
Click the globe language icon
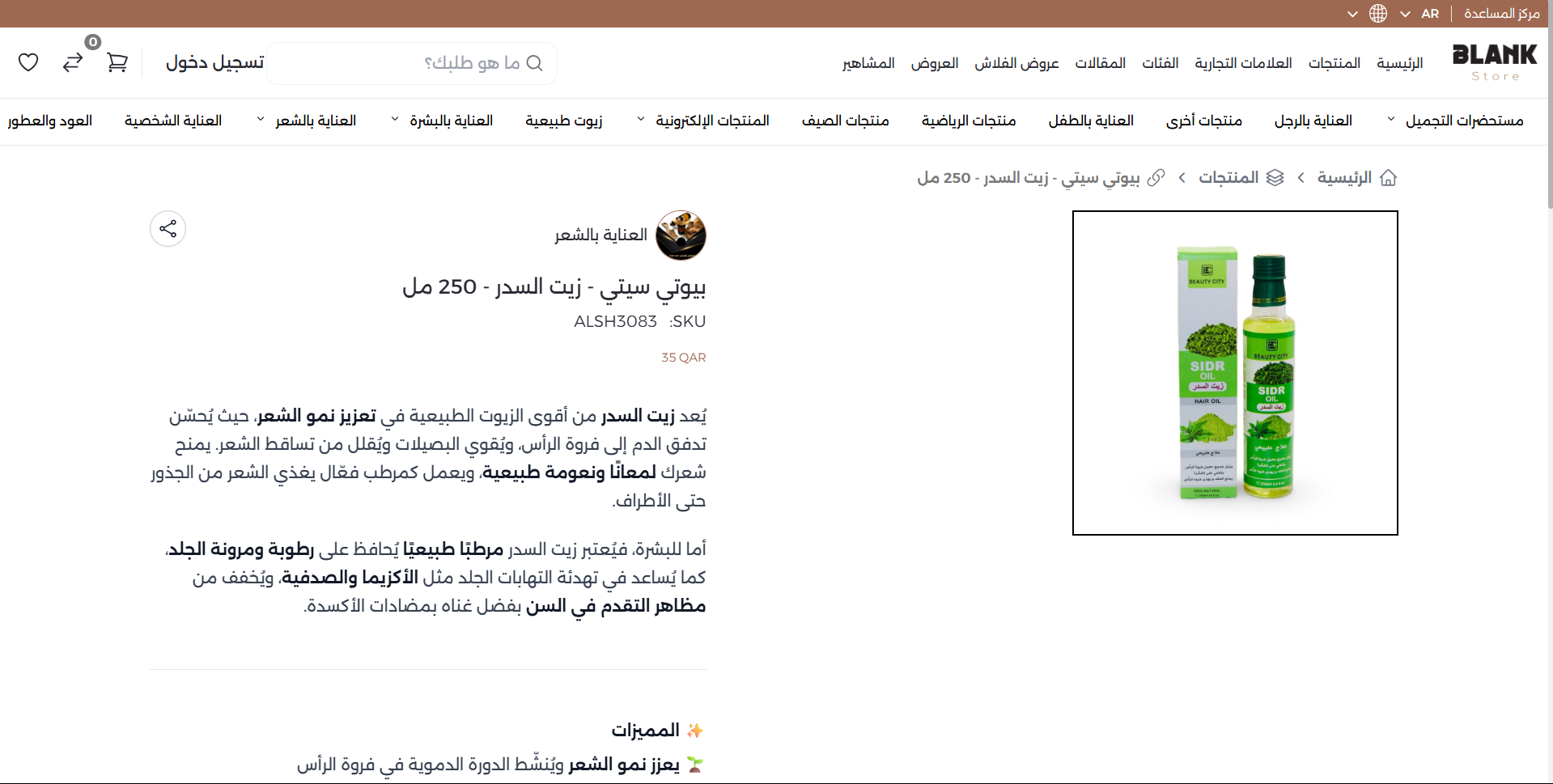[1378, 14]
